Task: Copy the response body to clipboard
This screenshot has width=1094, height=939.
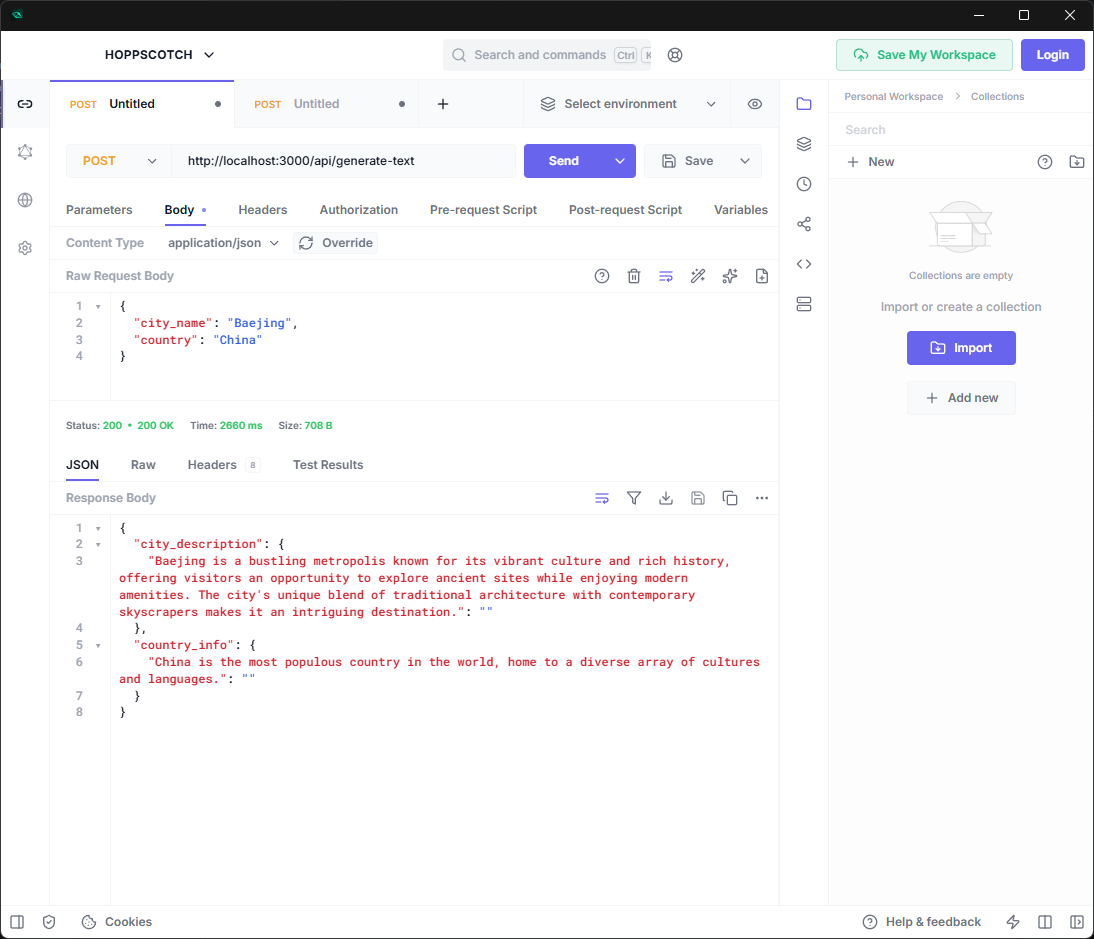Action: coord(730,498)
